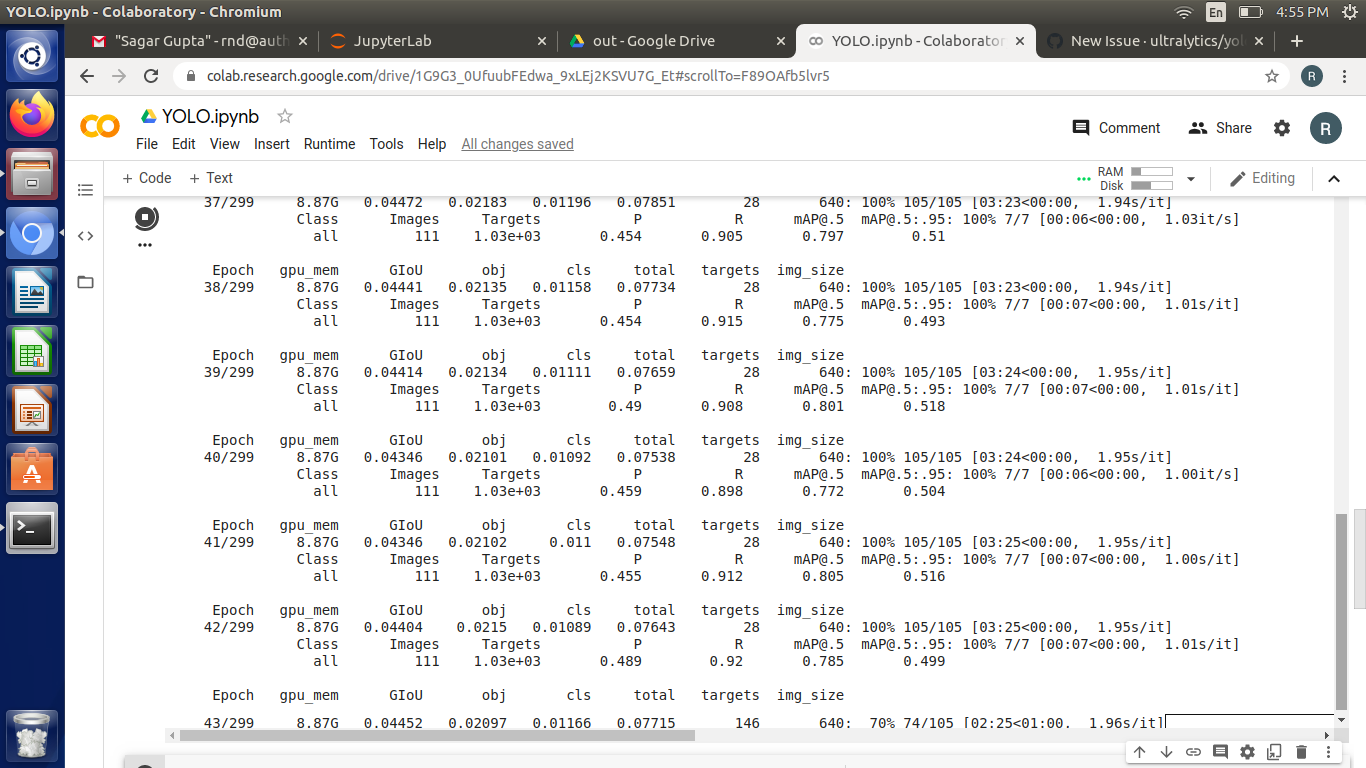Star the YOLO.ipynb notebook

285,116
